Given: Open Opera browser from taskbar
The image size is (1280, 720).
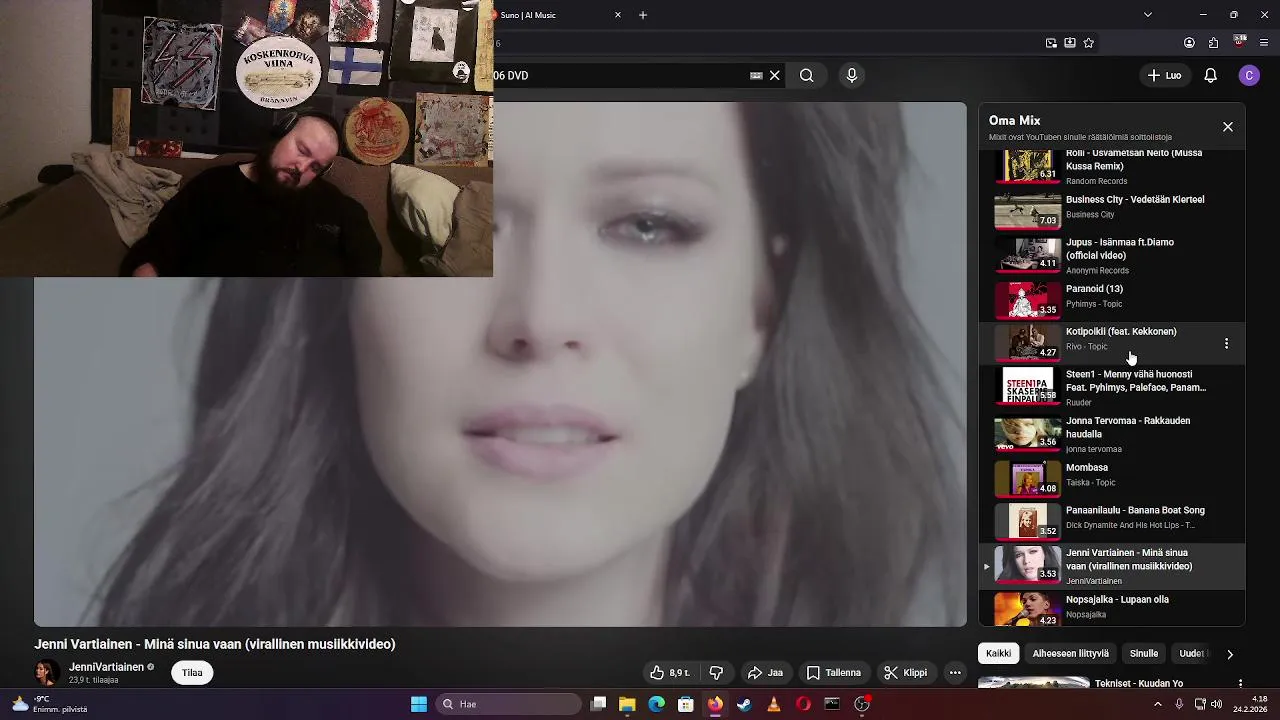Looking at the screenshot, I should 803,704.
